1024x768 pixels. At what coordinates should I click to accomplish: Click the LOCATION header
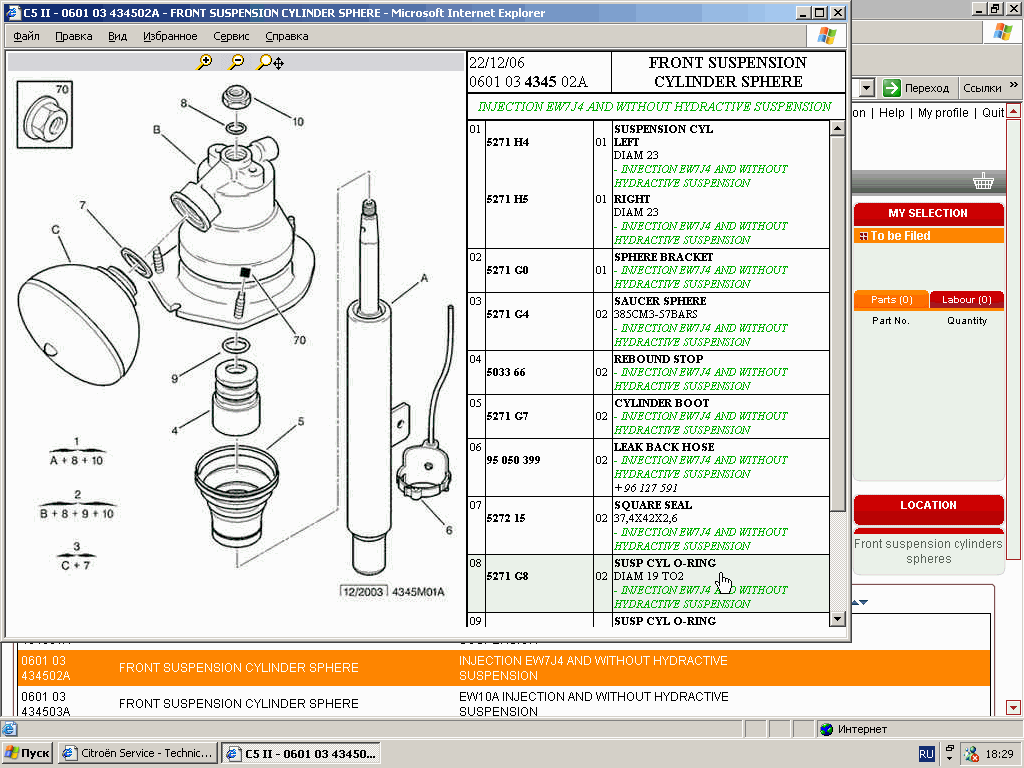pyautogui.click(x=928, y=505)
